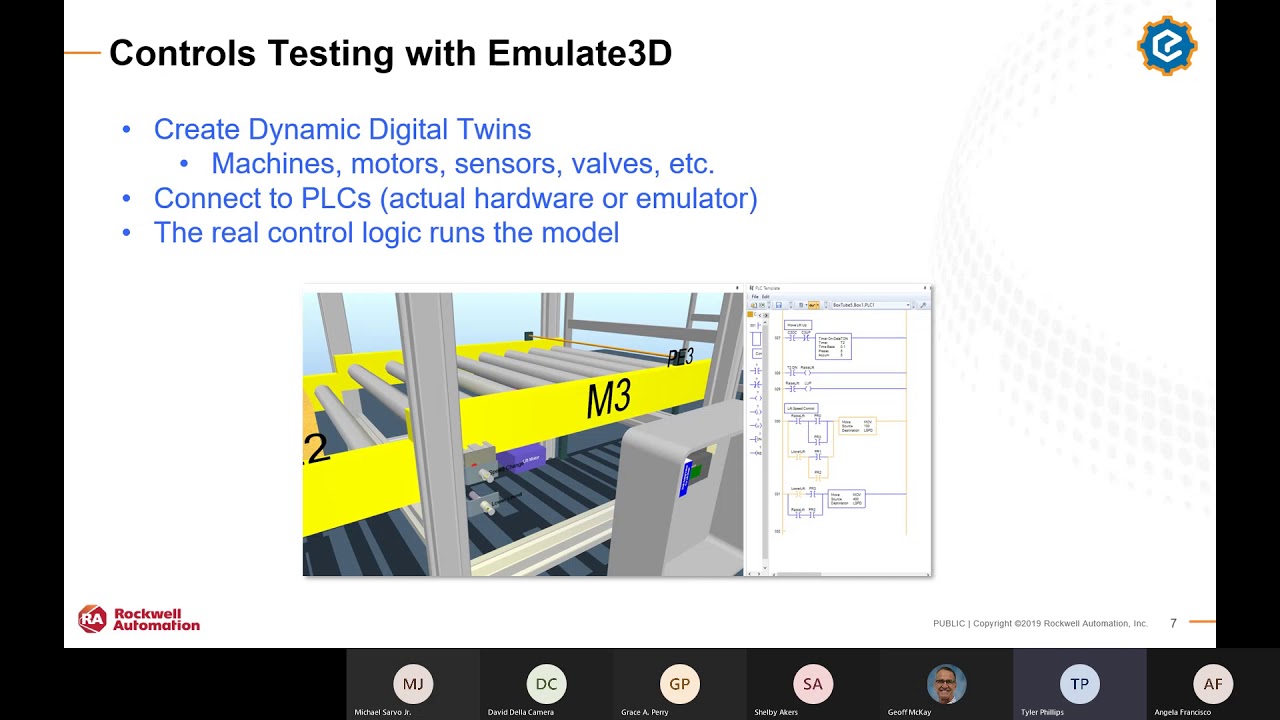Open File menu in PLC Template window
The image size is (1280, 720).
pyautogui.click(x=755, y=296)
